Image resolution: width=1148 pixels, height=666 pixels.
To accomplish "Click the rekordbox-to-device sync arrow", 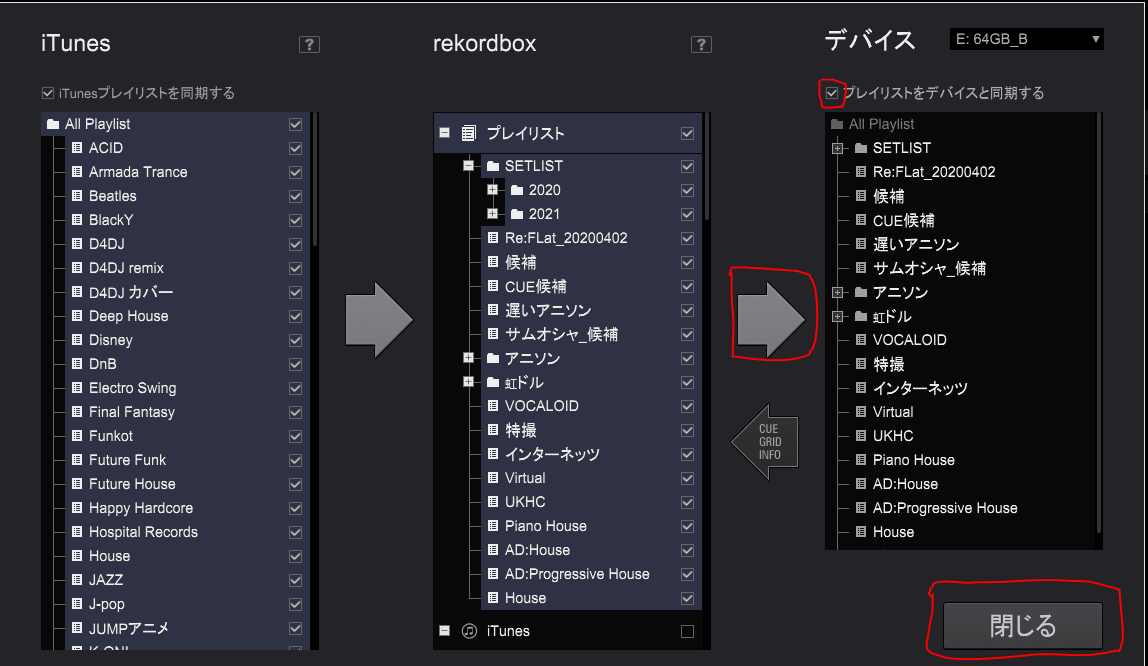I will (x=771, y=320).
